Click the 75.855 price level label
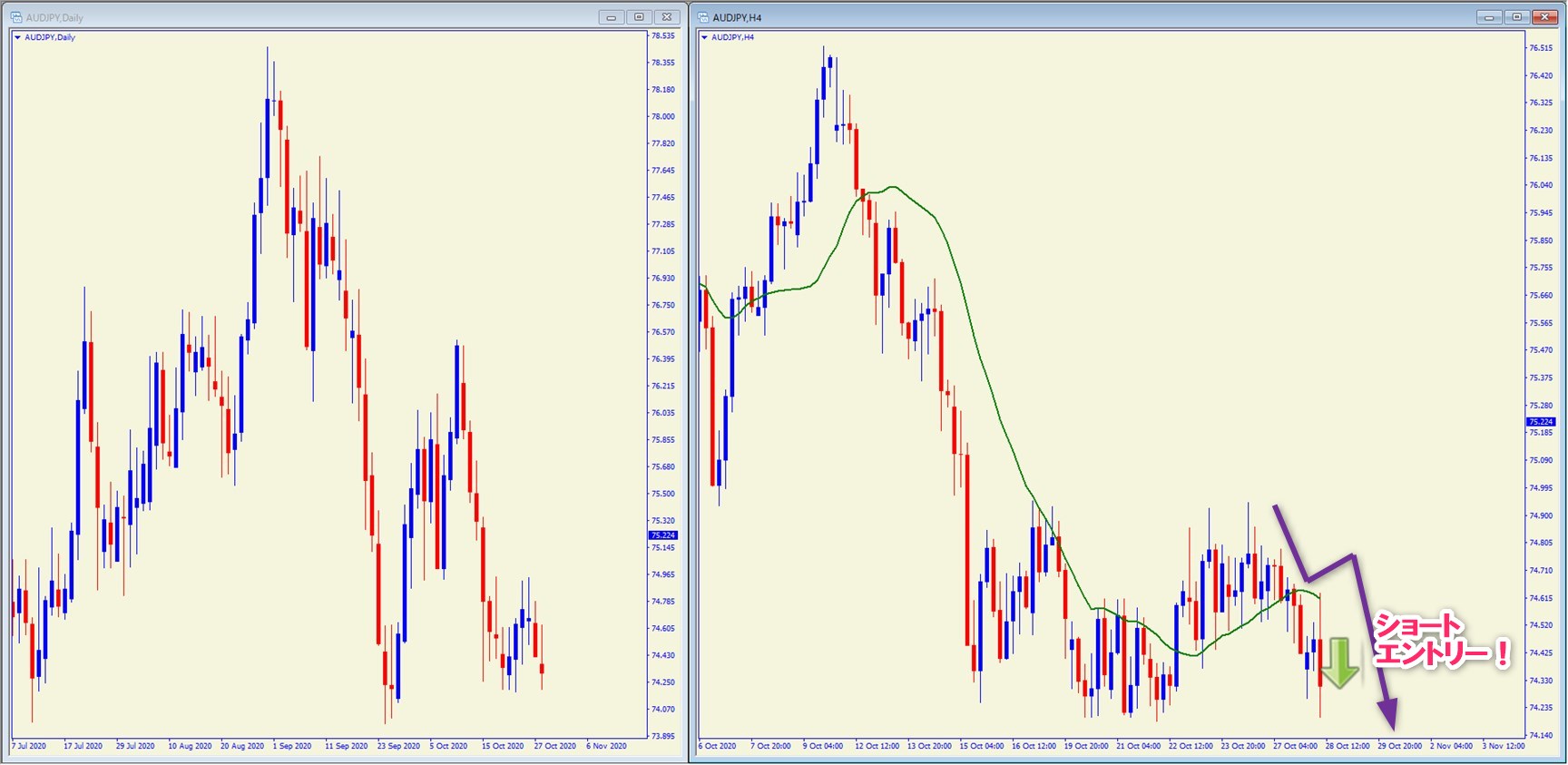 click(663, 440)
